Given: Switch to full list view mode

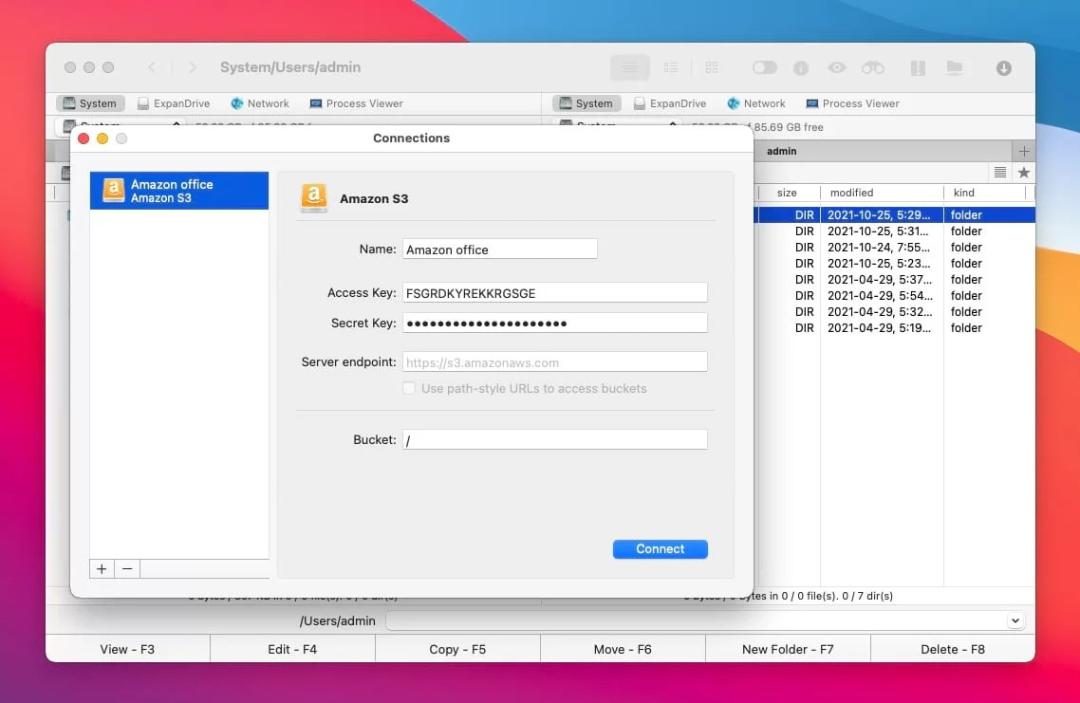Looking at the screenshot, I should click(x=630, y=67).
